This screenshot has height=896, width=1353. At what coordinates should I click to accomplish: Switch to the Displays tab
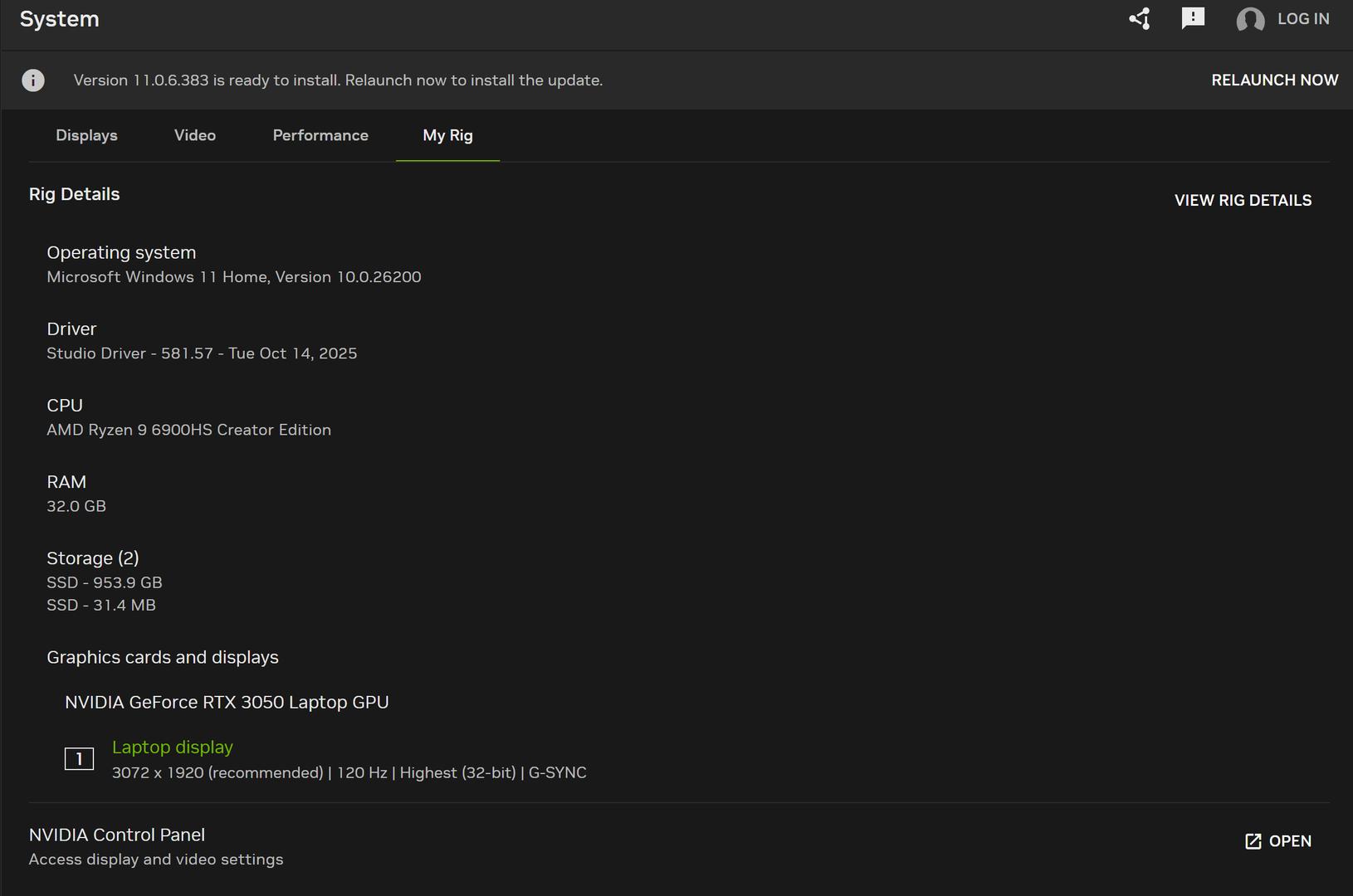point(86,135)
